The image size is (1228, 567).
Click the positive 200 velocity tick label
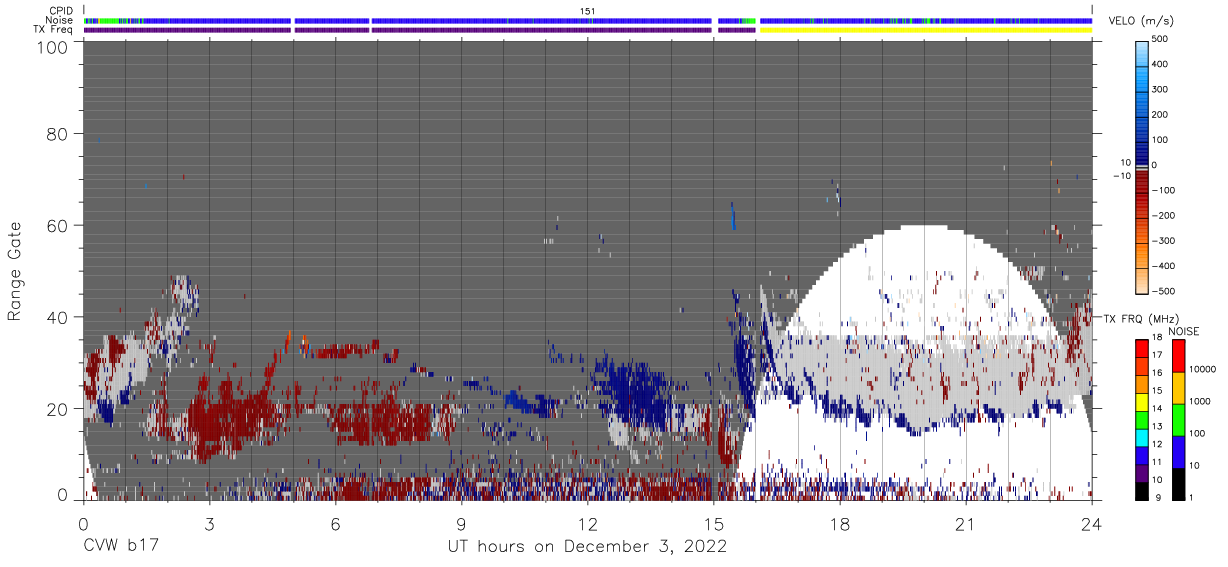[1159, 115]
